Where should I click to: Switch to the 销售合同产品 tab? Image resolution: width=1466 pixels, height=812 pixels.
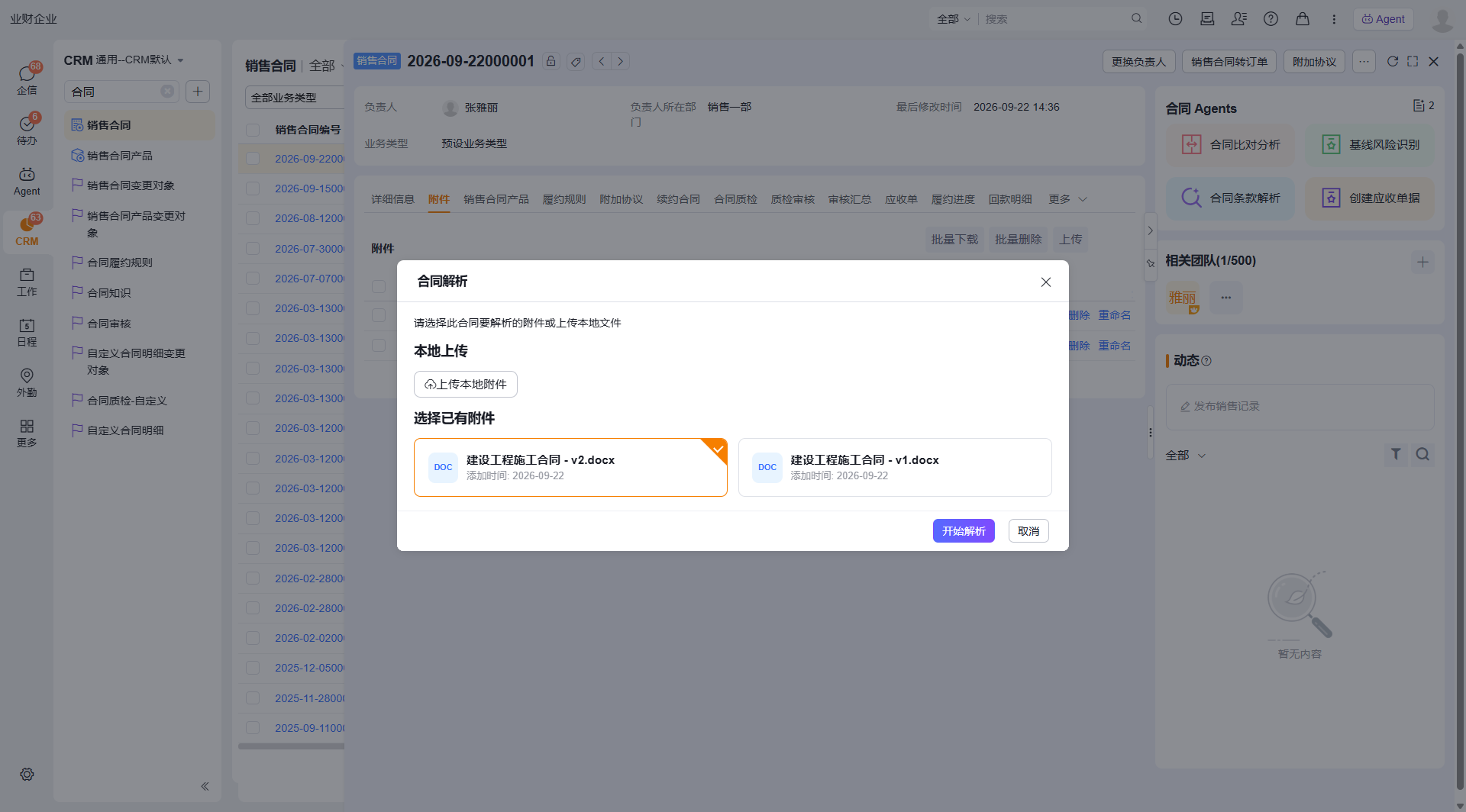496,199
